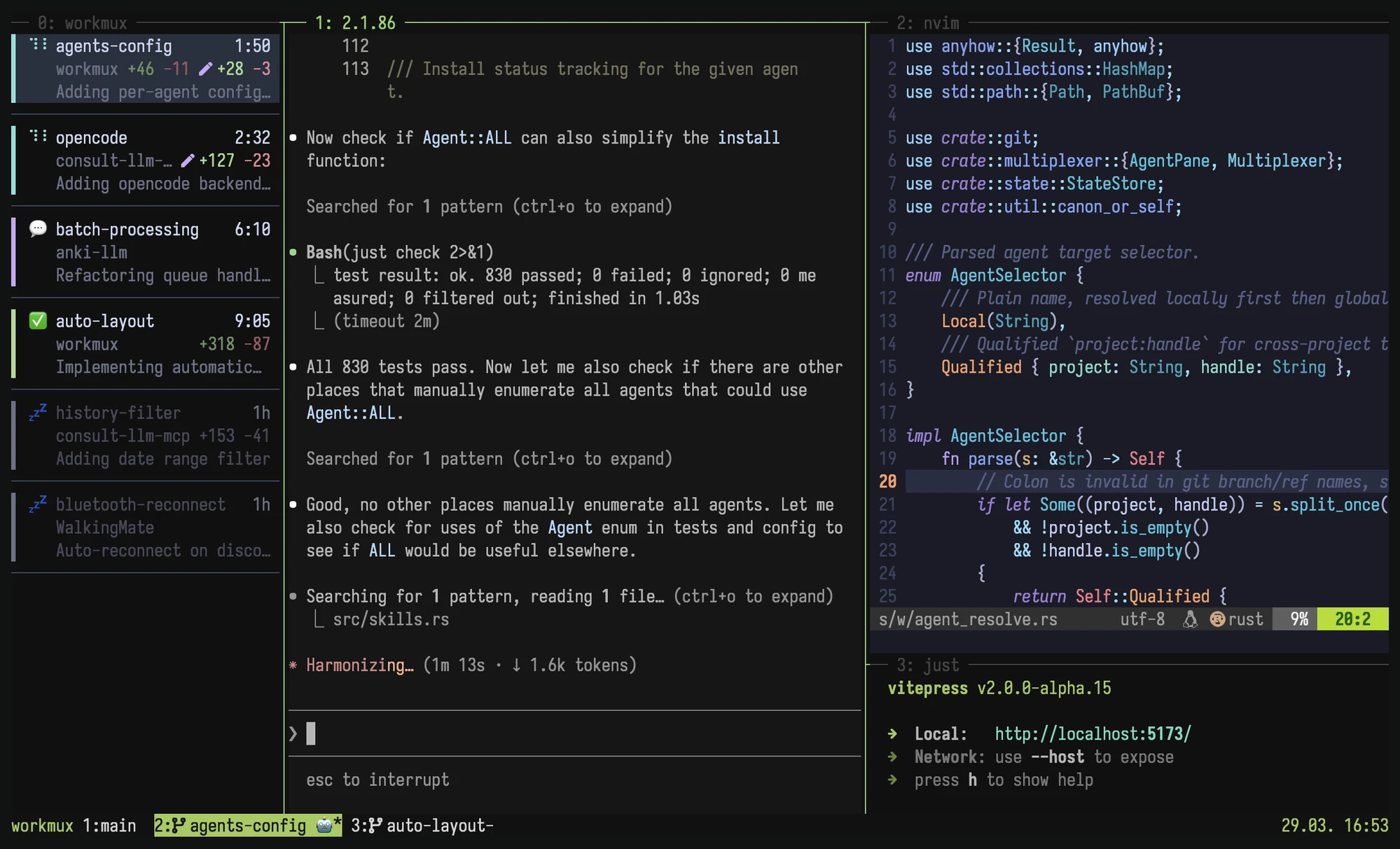
Task: Select the 1:main workmux window
Action: (x=109, y=826)
